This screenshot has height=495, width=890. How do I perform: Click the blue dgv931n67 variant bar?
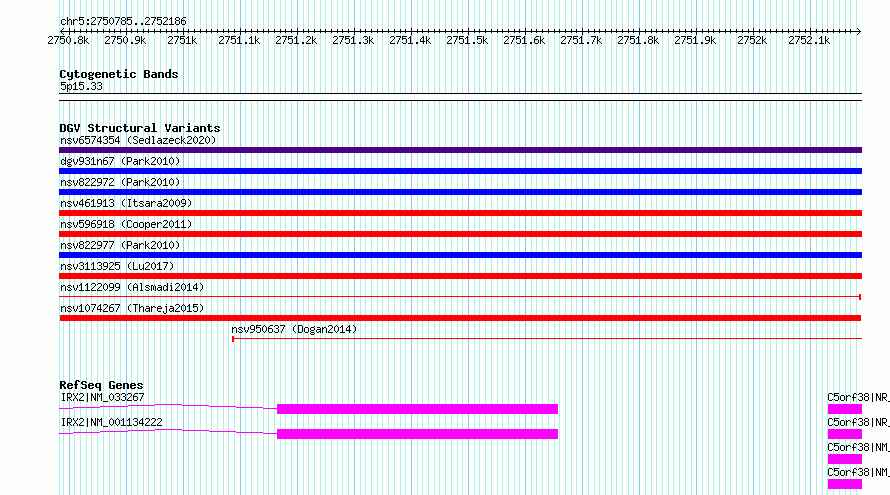[x=460, y=171]
